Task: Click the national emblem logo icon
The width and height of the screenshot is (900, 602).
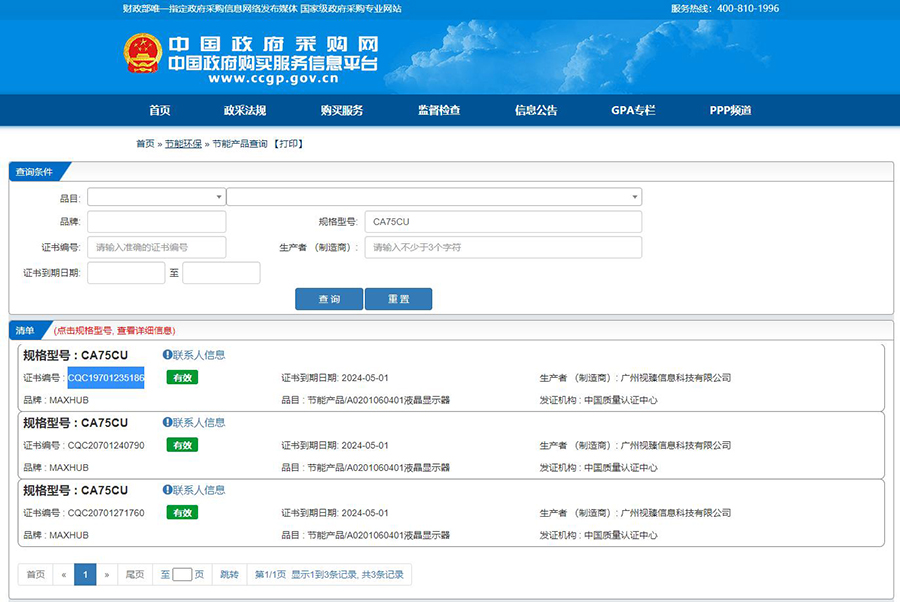Action: coord(142,53)
